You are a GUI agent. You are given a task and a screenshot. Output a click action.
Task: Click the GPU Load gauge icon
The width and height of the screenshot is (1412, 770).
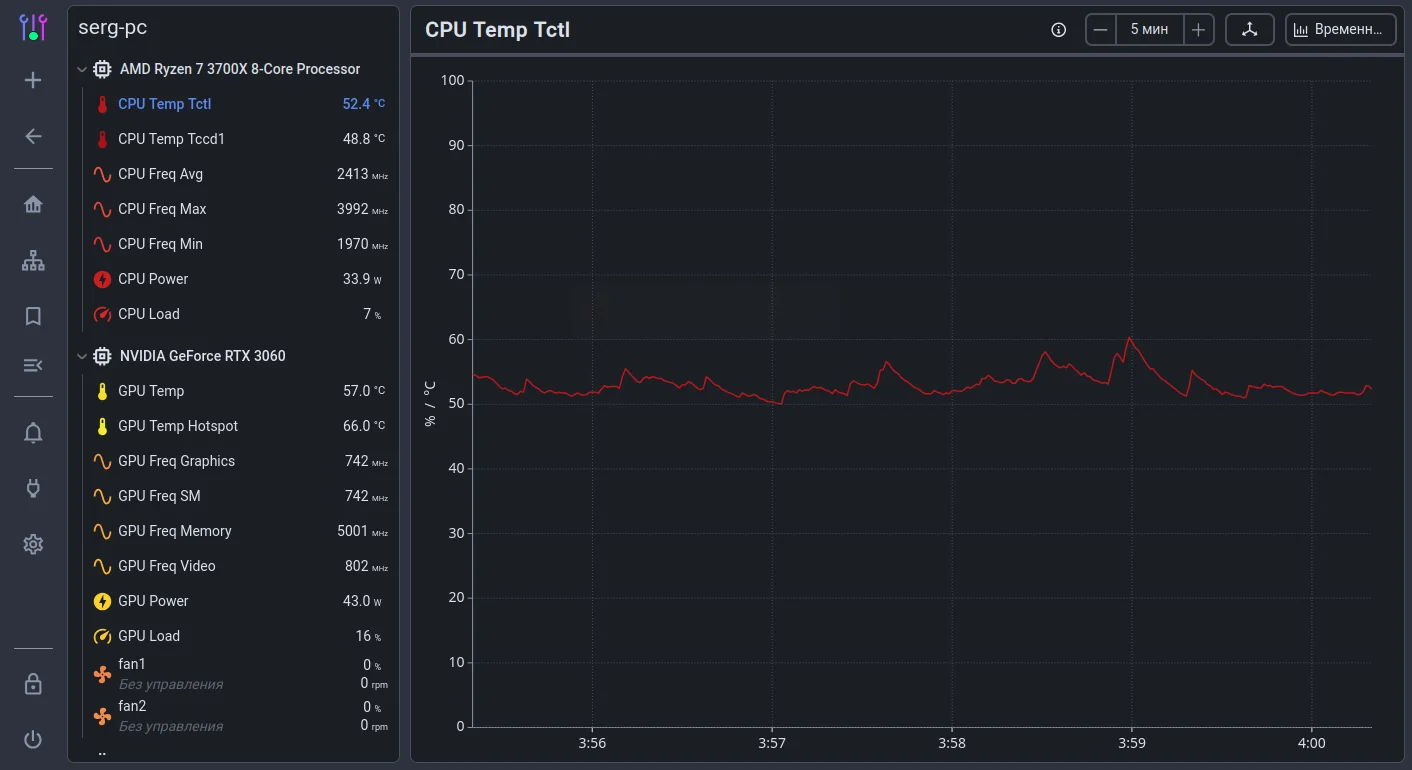coord(102,636)
